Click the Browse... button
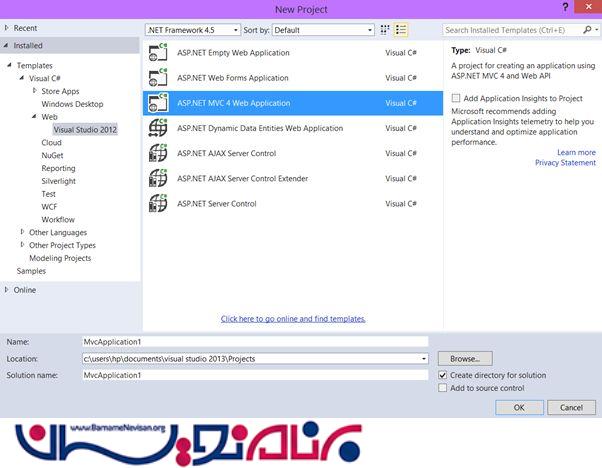 point(465,359)
